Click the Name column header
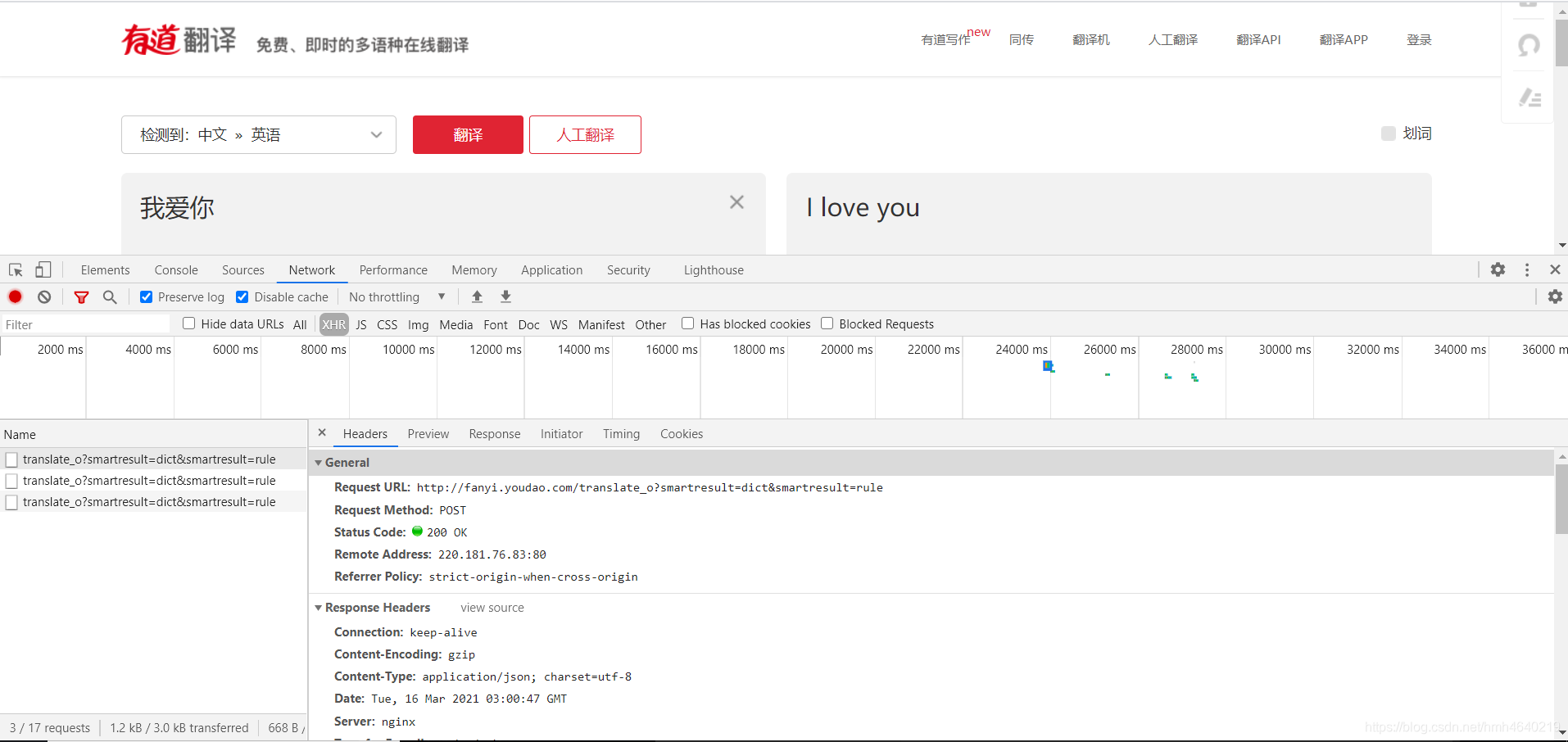1568x742 pixels. [x=153, y=434]
